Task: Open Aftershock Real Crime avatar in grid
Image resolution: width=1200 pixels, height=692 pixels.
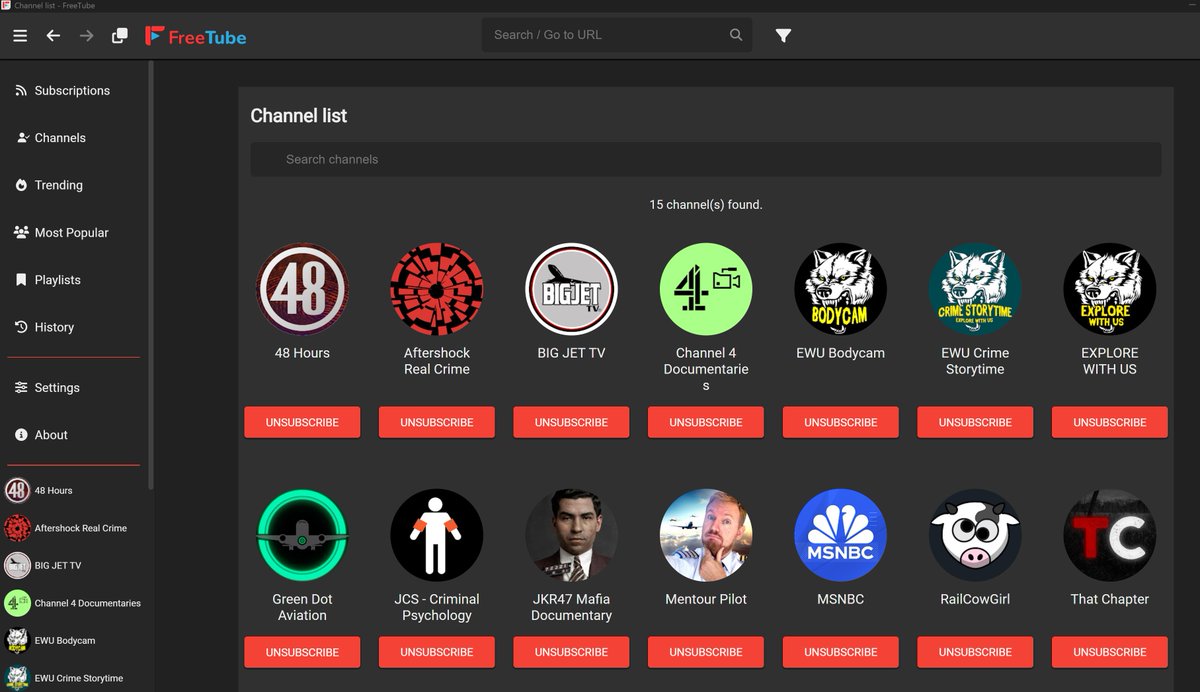Action: click(x=437, y=289)
